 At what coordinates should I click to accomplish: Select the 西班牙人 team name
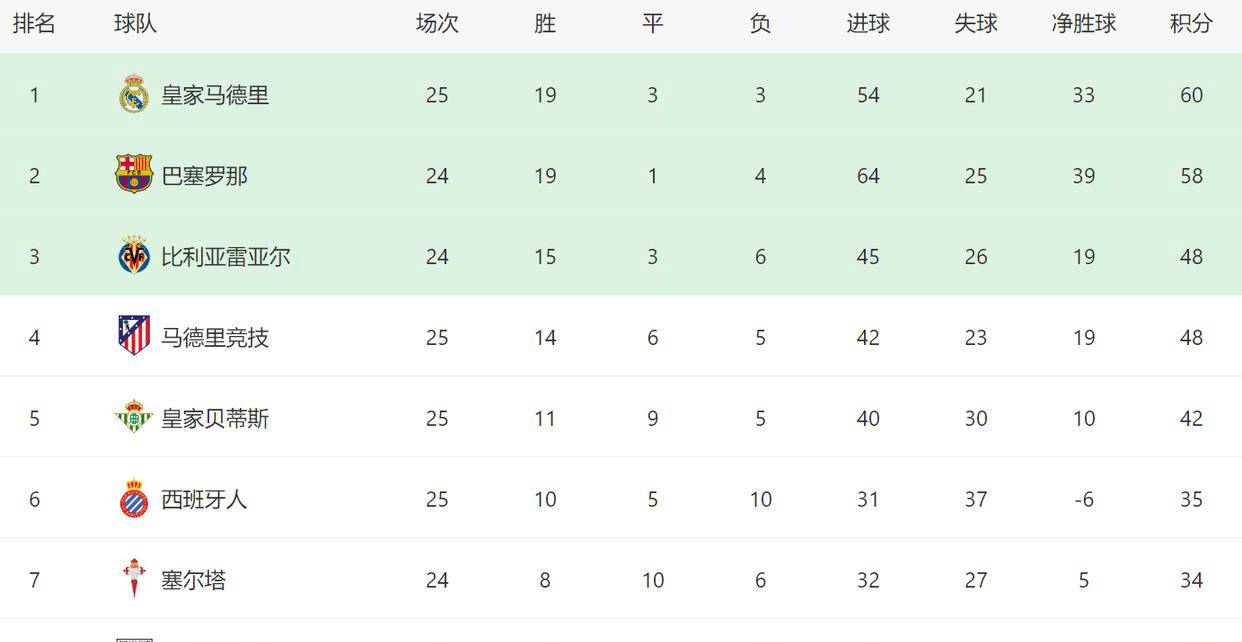tap(204, 499)
